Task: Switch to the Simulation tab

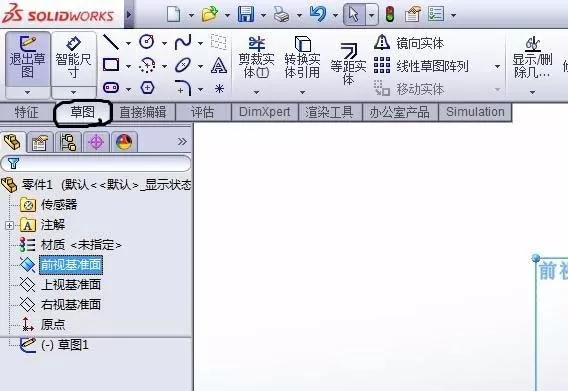Action: point(475,112)
